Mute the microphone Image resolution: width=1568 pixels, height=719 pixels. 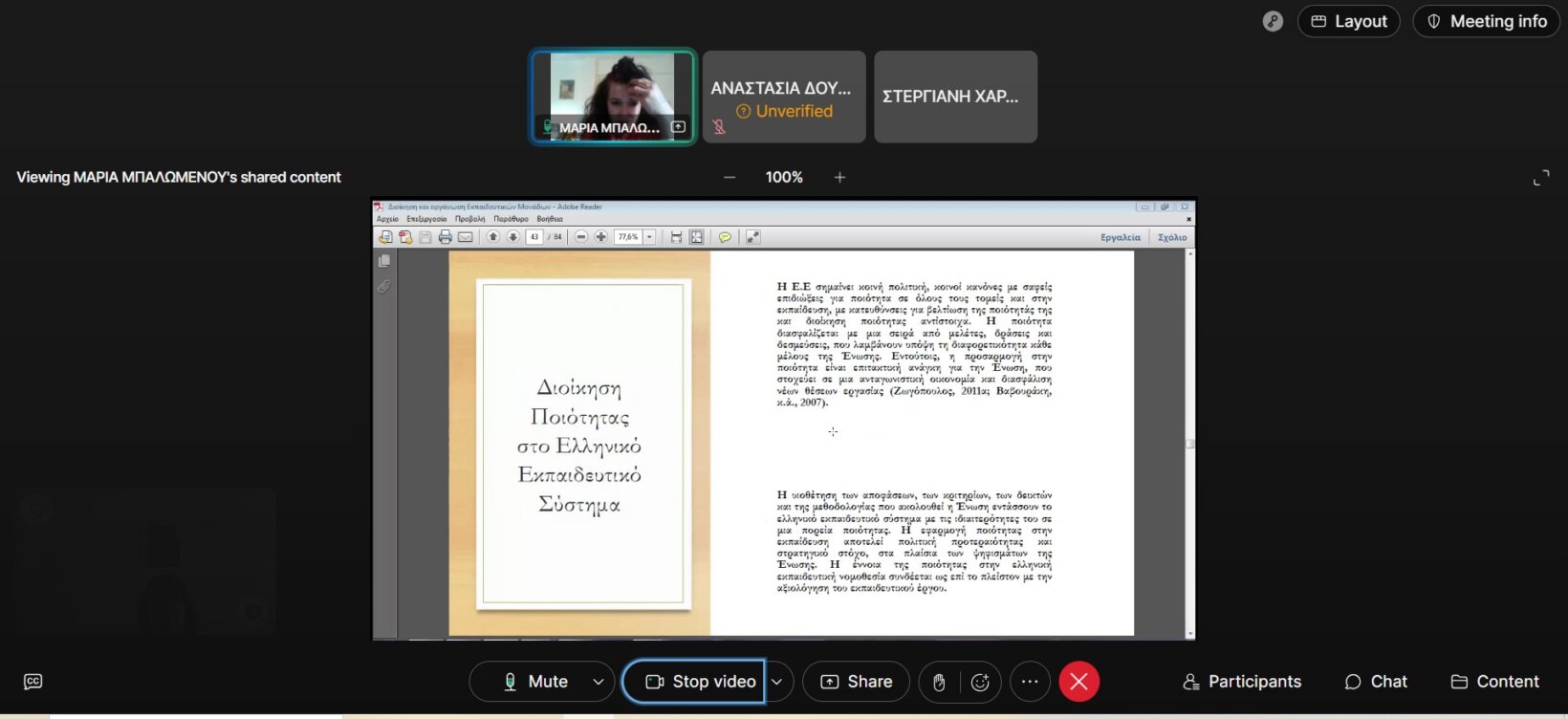pyautogui.click(x=534, y=682)
